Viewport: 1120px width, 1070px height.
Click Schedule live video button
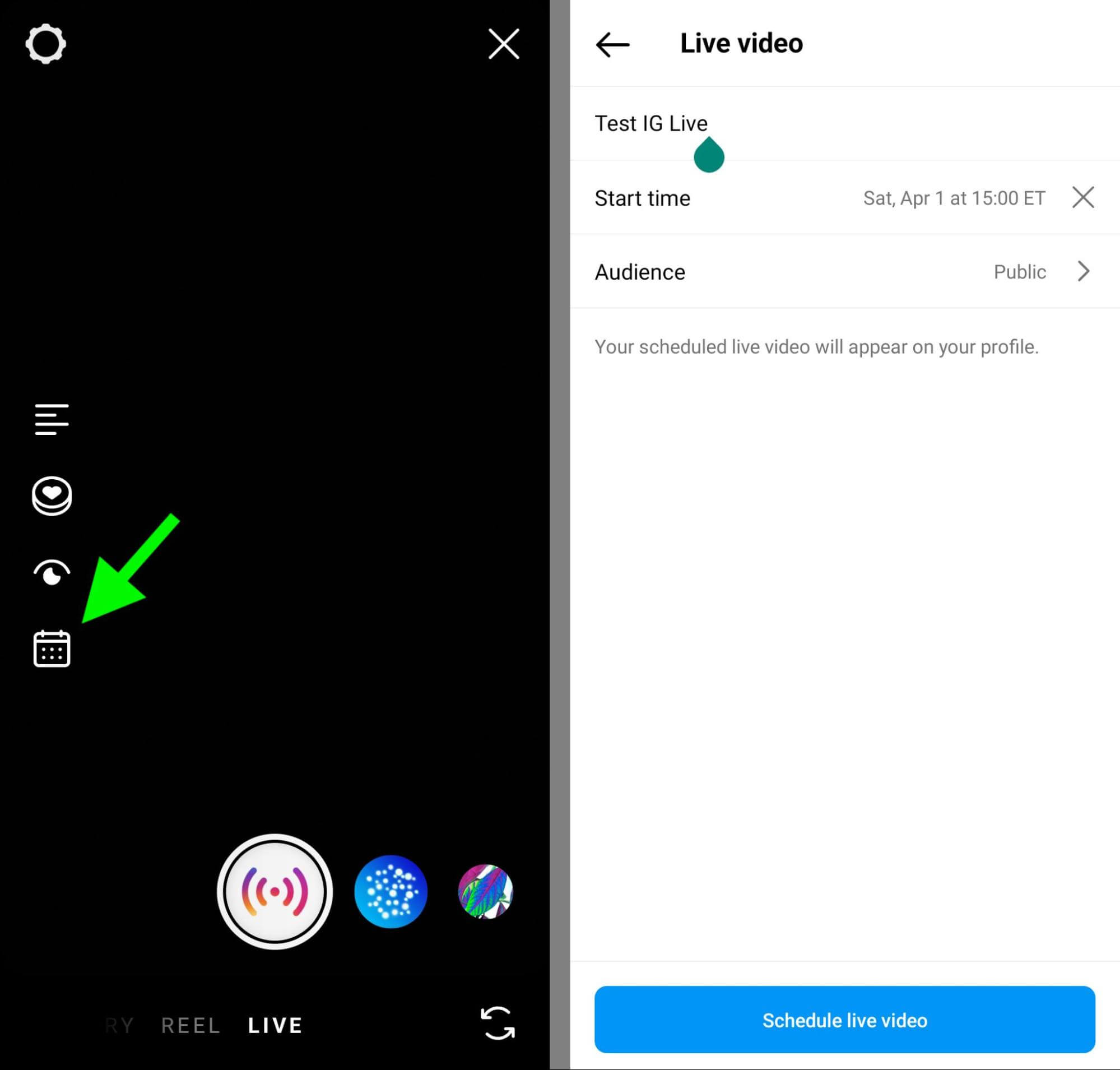tap(845, 1020)
